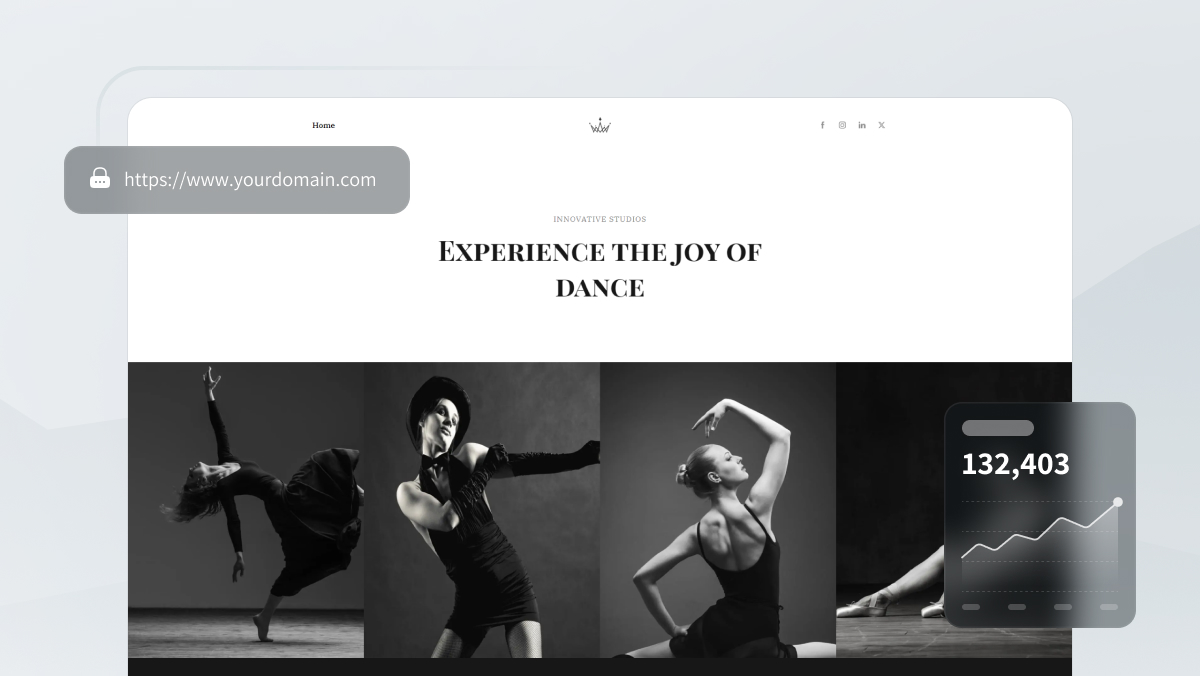Viewport: 1200px width, 676px height.
Task: Click the https://www.yourdomain.com address text
Action: [x=250, y=180]
